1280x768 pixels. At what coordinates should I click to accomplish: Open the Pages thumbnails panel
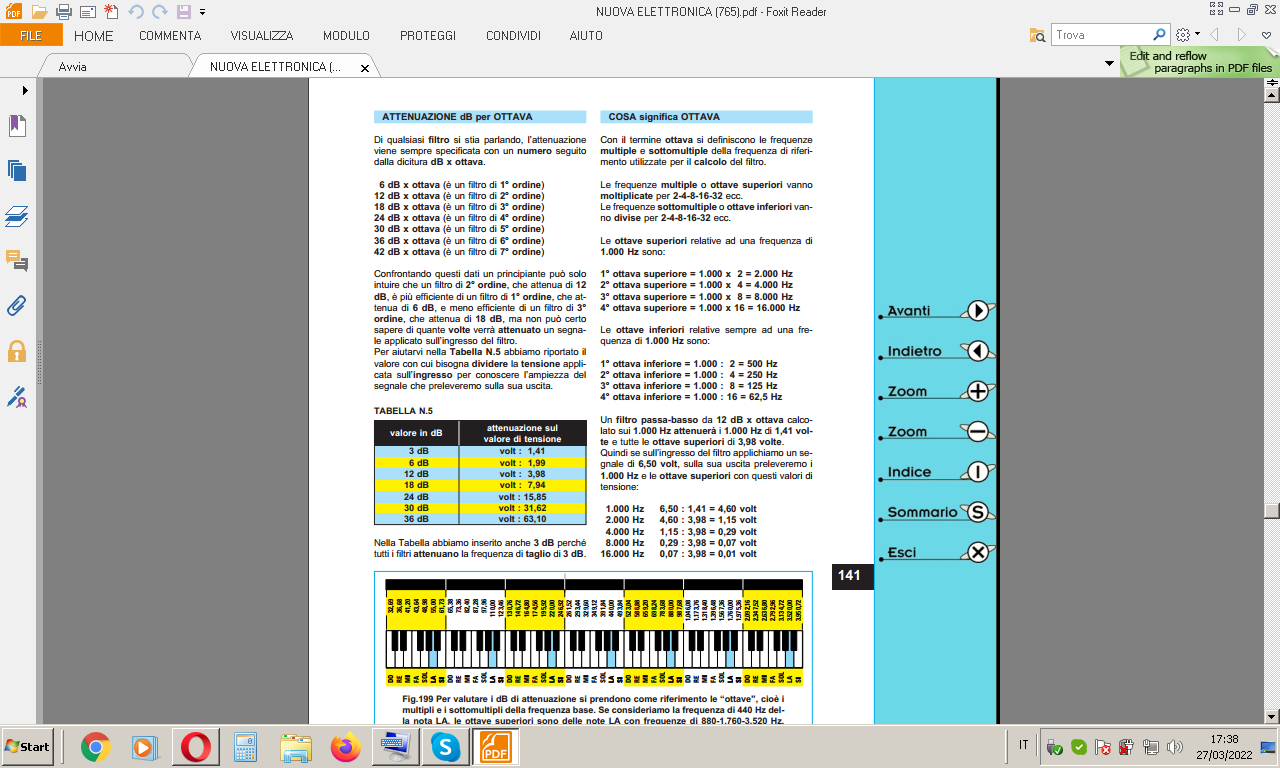17,171
